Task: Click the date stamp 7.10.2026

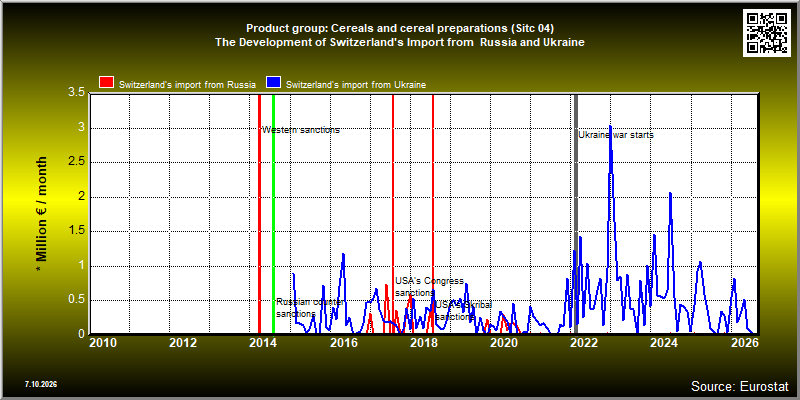Action: (40, 384)
